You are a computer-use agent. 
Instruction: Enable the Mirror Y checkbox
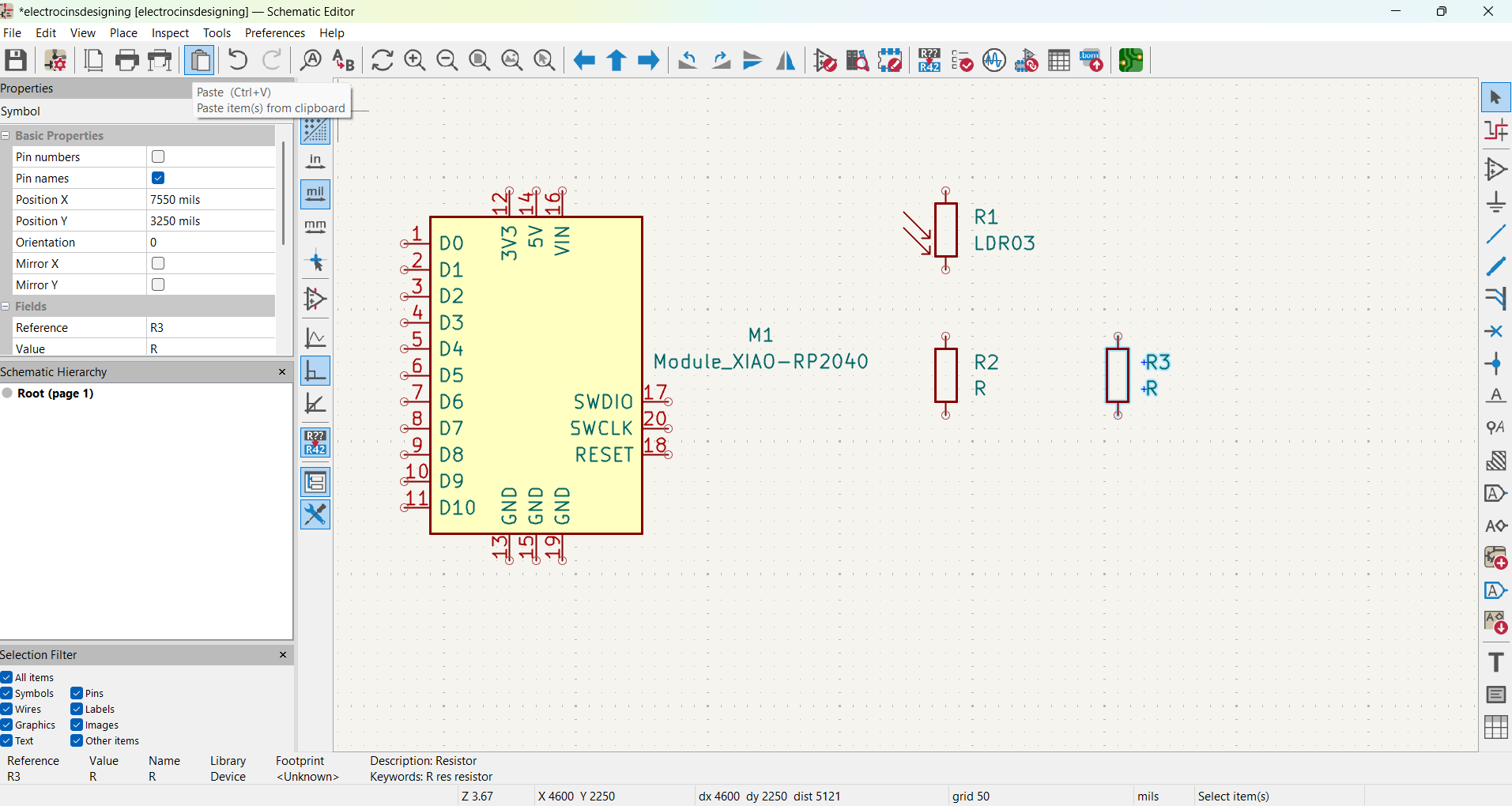coord(158,284)
